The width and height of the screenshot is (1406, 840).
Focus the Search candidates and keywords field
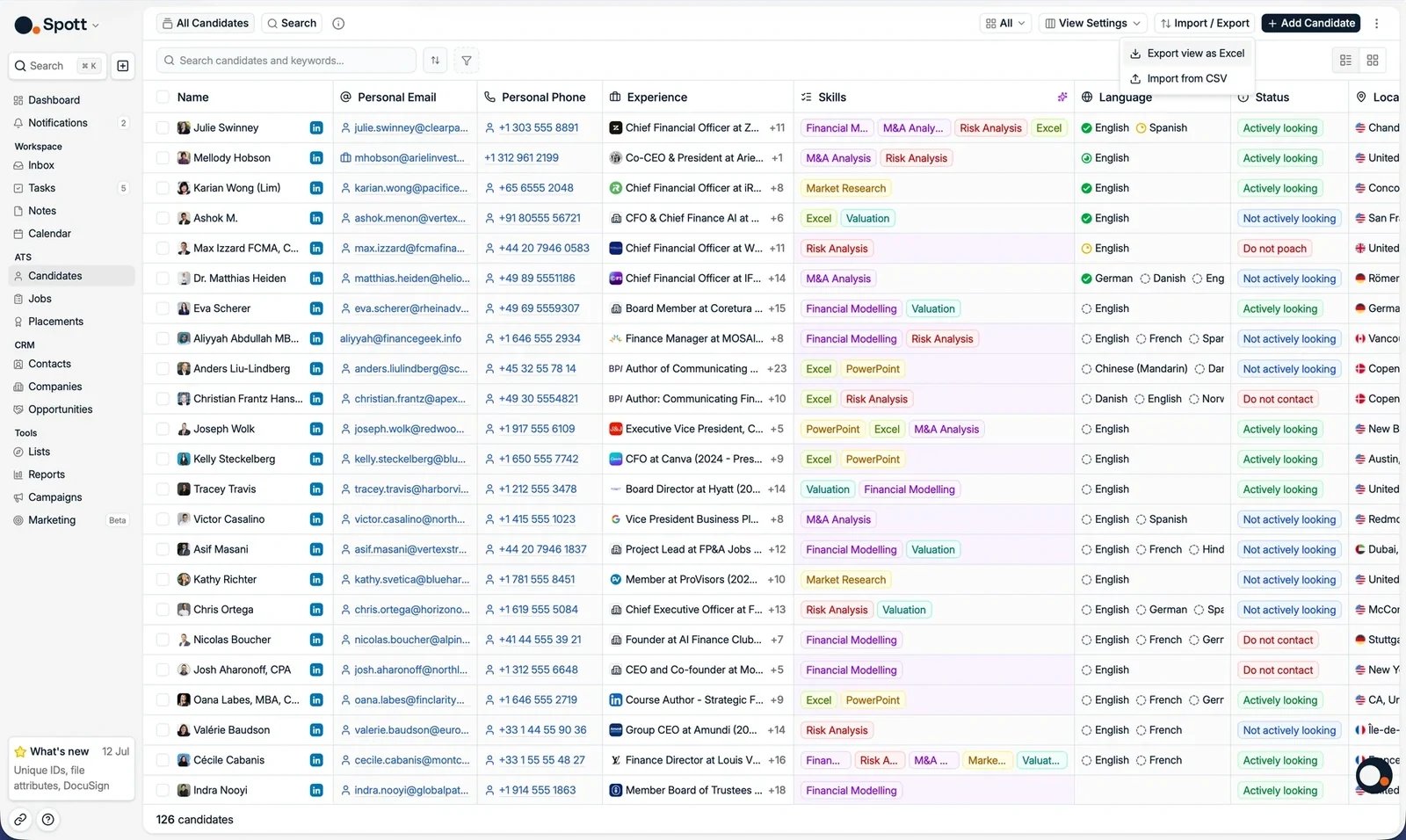286,61
